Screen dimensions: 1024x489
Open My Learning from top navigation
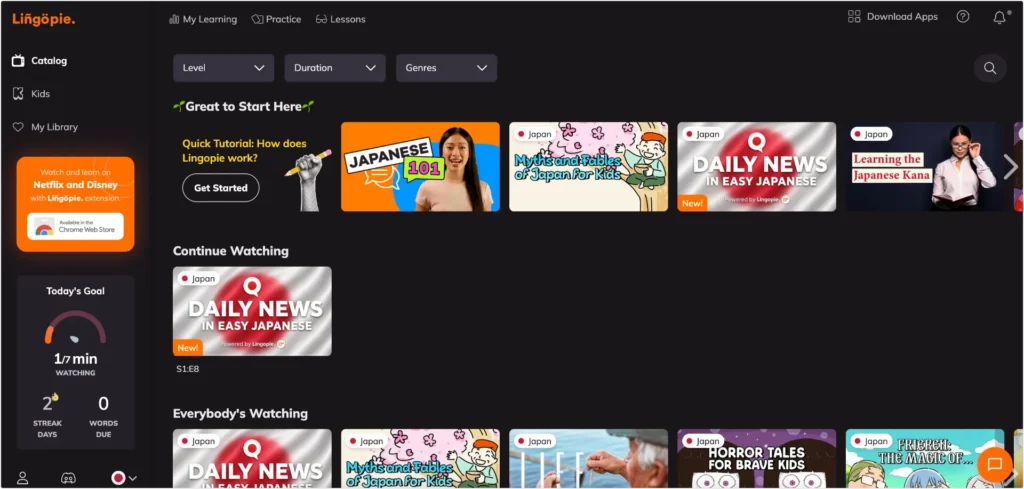pos(203,20)
